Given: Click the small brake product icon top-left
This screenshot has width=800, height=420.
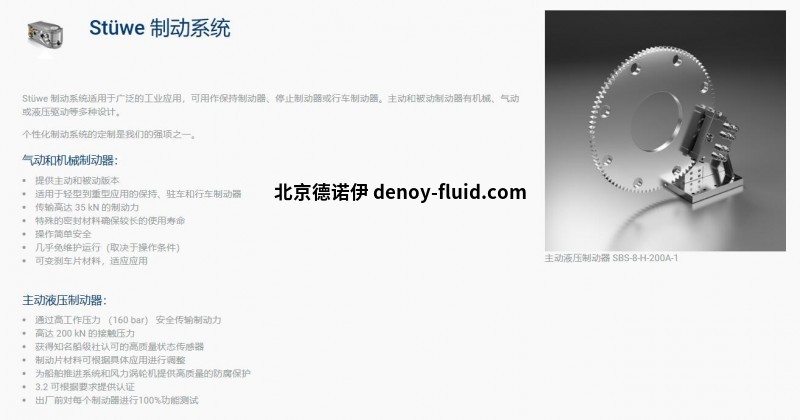Looking at the screenshot, I should tap(45, 35).
